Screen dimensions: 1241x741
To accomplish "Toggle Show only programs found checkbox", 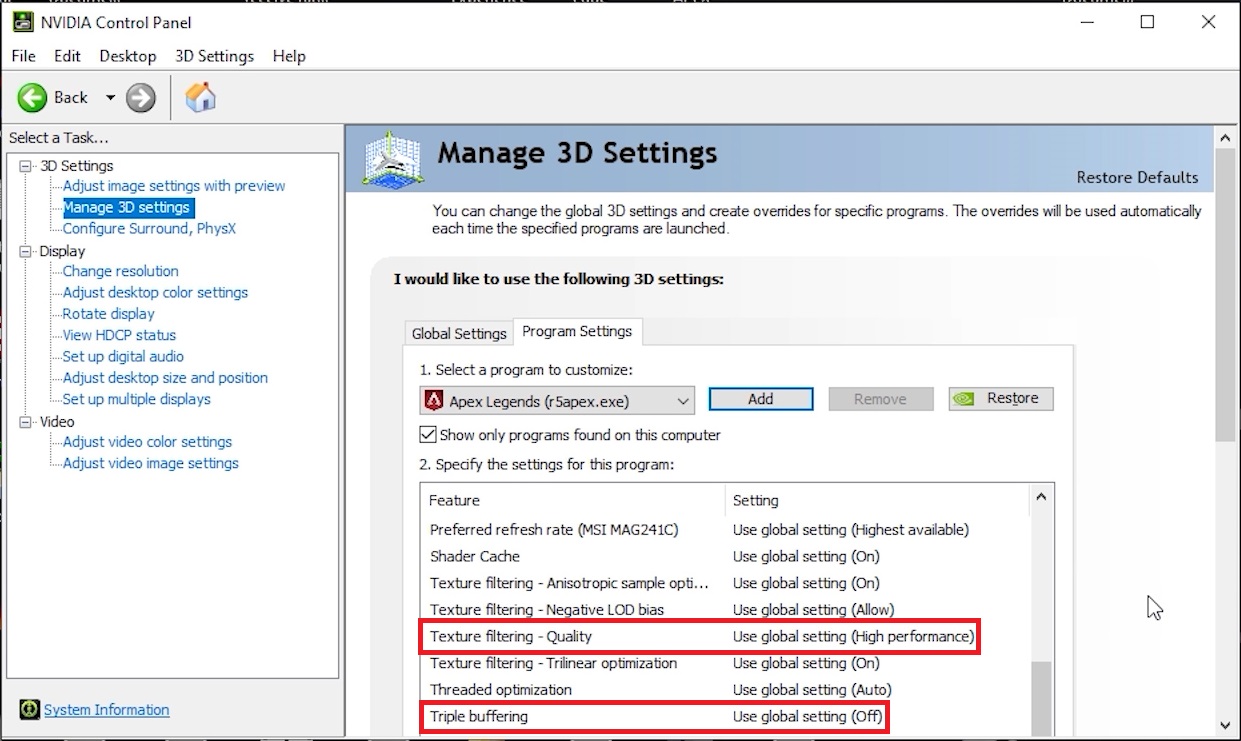I will 428,435.
